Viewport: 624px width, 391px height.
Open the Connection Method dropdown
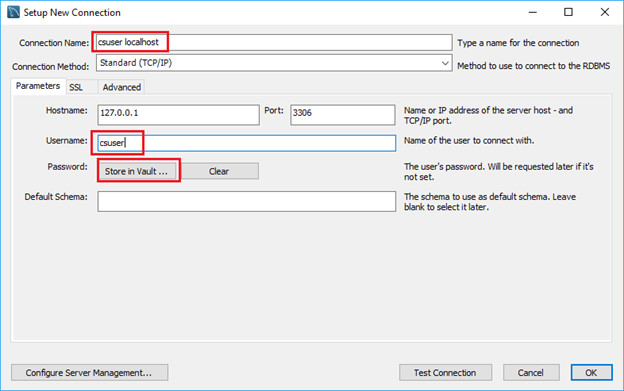274,63
